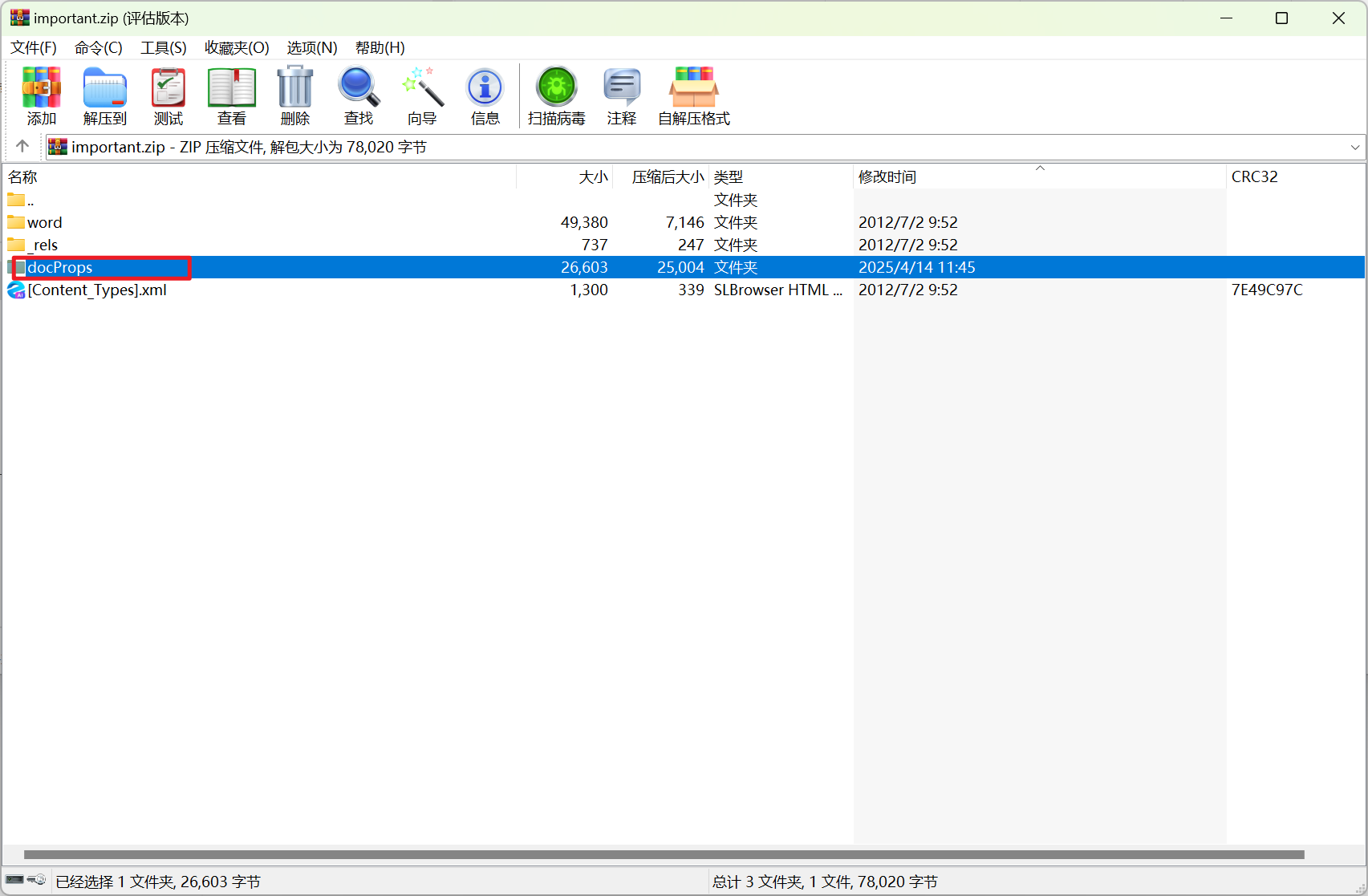Click the archive path address field
The height and width of the screenshot is (896, 1368).
(x=705, y=147)
